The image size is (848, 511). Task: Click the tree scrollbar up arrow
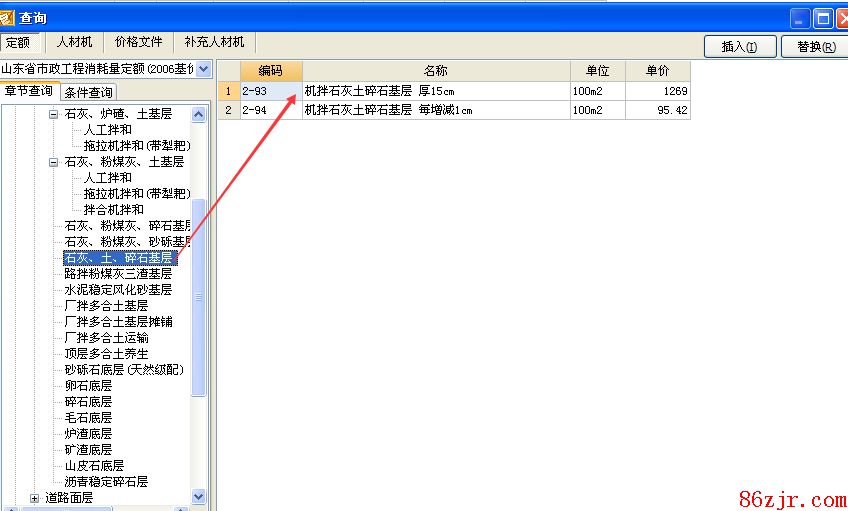[198, 114]
